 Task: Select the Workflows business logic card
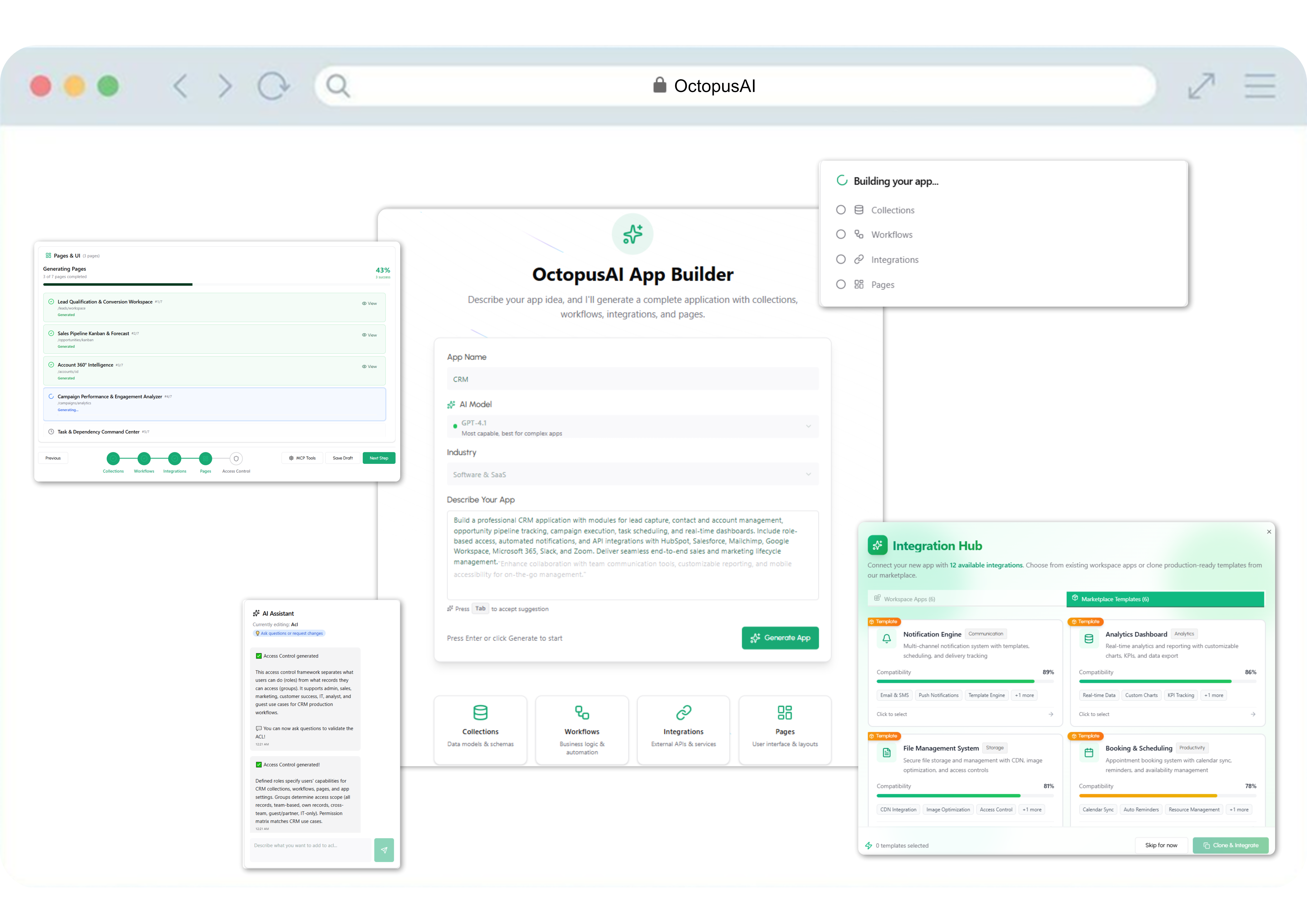click(x=581, y=730)
